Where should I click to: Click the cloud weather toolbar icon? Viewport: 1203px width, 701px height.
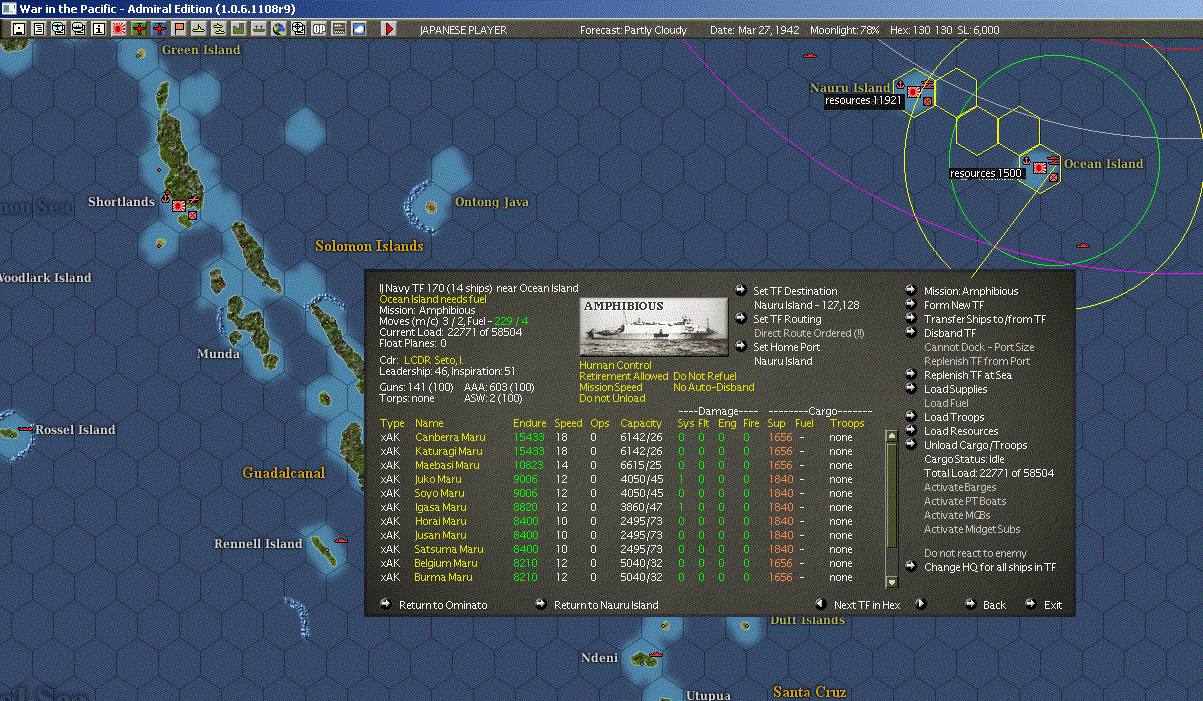tap(359, 30)
